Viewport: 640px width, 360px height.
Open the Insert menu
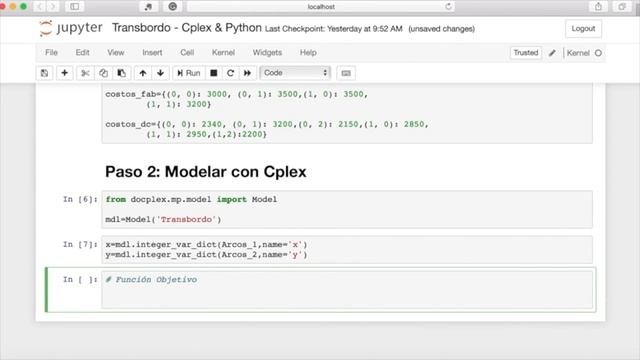point(152,53)
